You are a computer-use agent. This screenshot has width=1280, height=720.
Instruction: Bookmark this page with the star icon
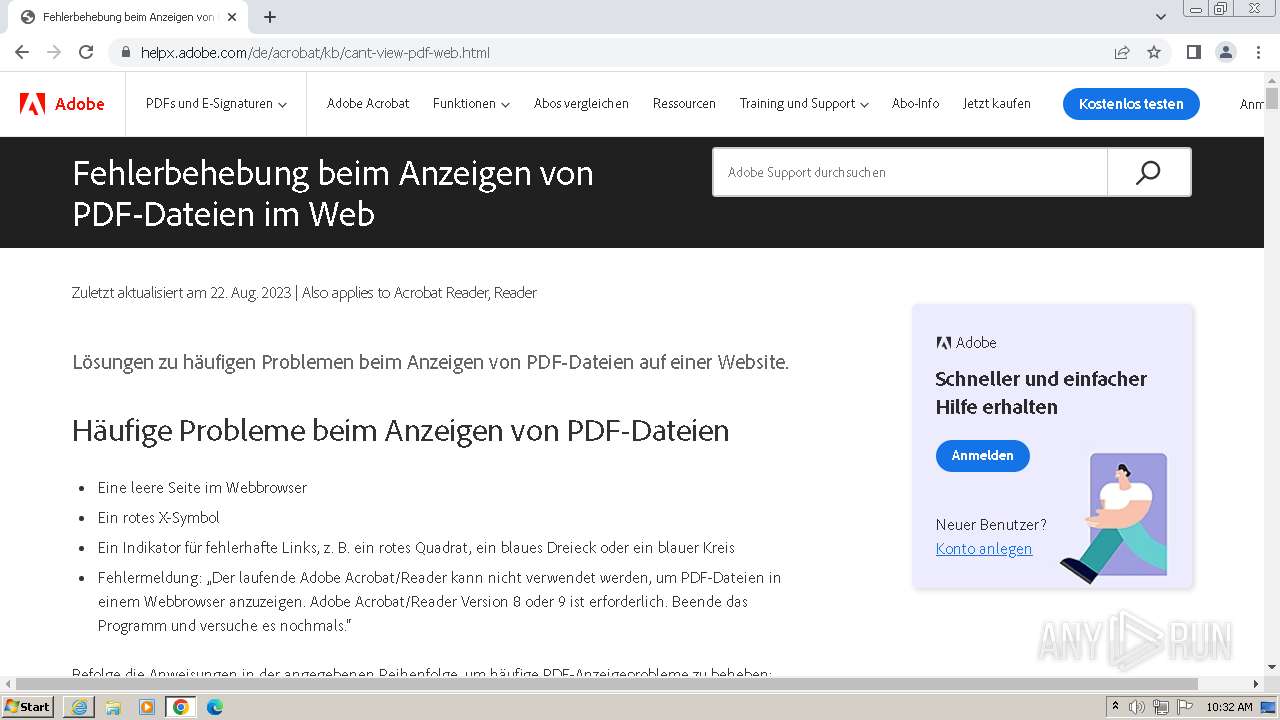click(1154, 52)
